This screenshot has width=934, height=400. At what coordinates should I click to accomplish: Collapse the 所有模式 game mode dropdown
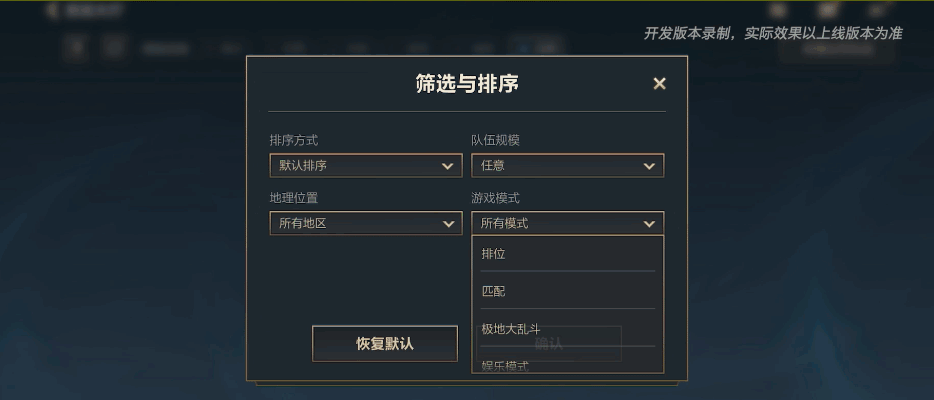tap(567, 224)
